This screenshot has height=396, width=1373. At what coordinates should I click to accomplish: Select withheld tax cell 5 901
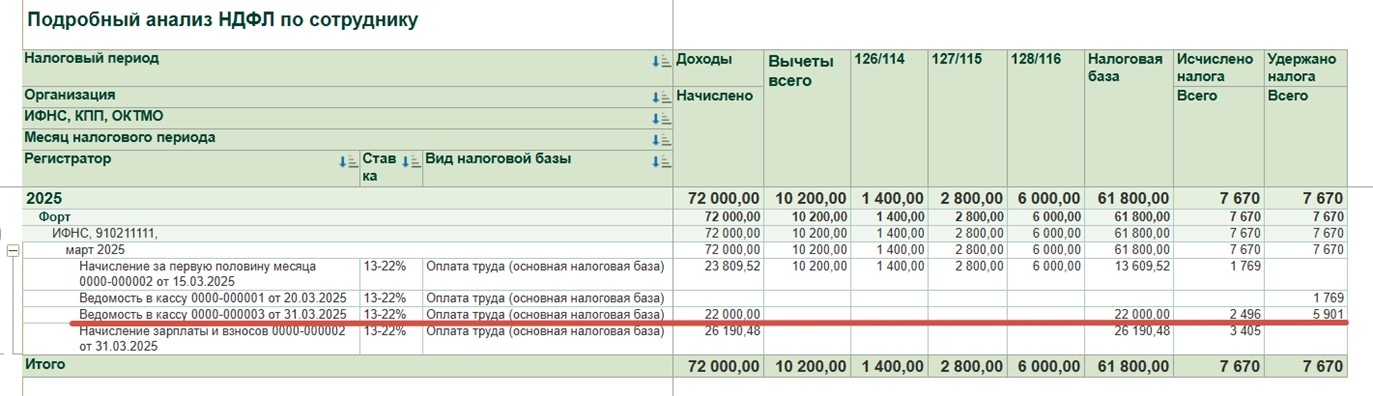[x=1327, y=314]
